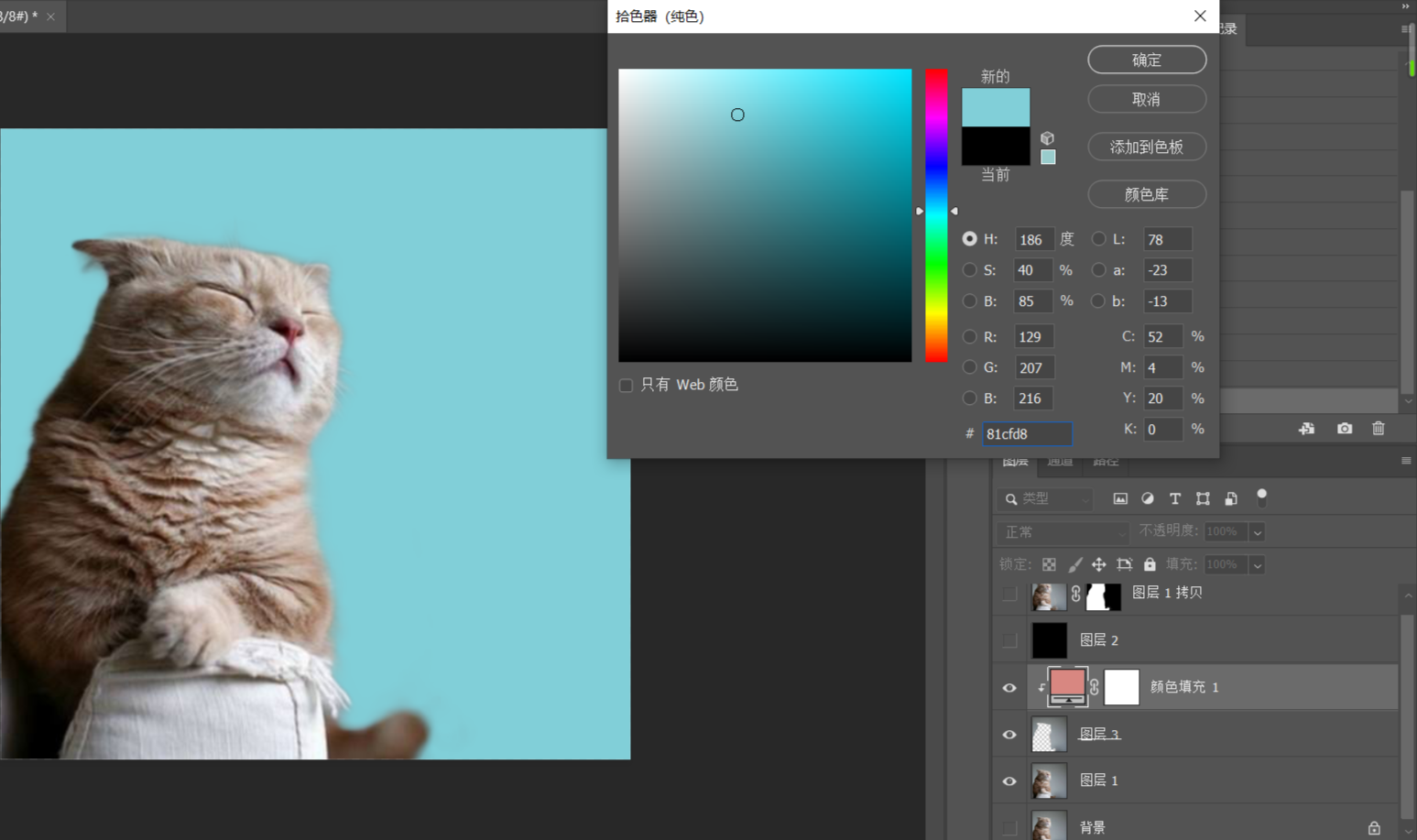The width and height of the screenshot is (1417, 840).
Task: Enable the 只有 Web 颜色 checkbox
Action: (x=626, y=385)
